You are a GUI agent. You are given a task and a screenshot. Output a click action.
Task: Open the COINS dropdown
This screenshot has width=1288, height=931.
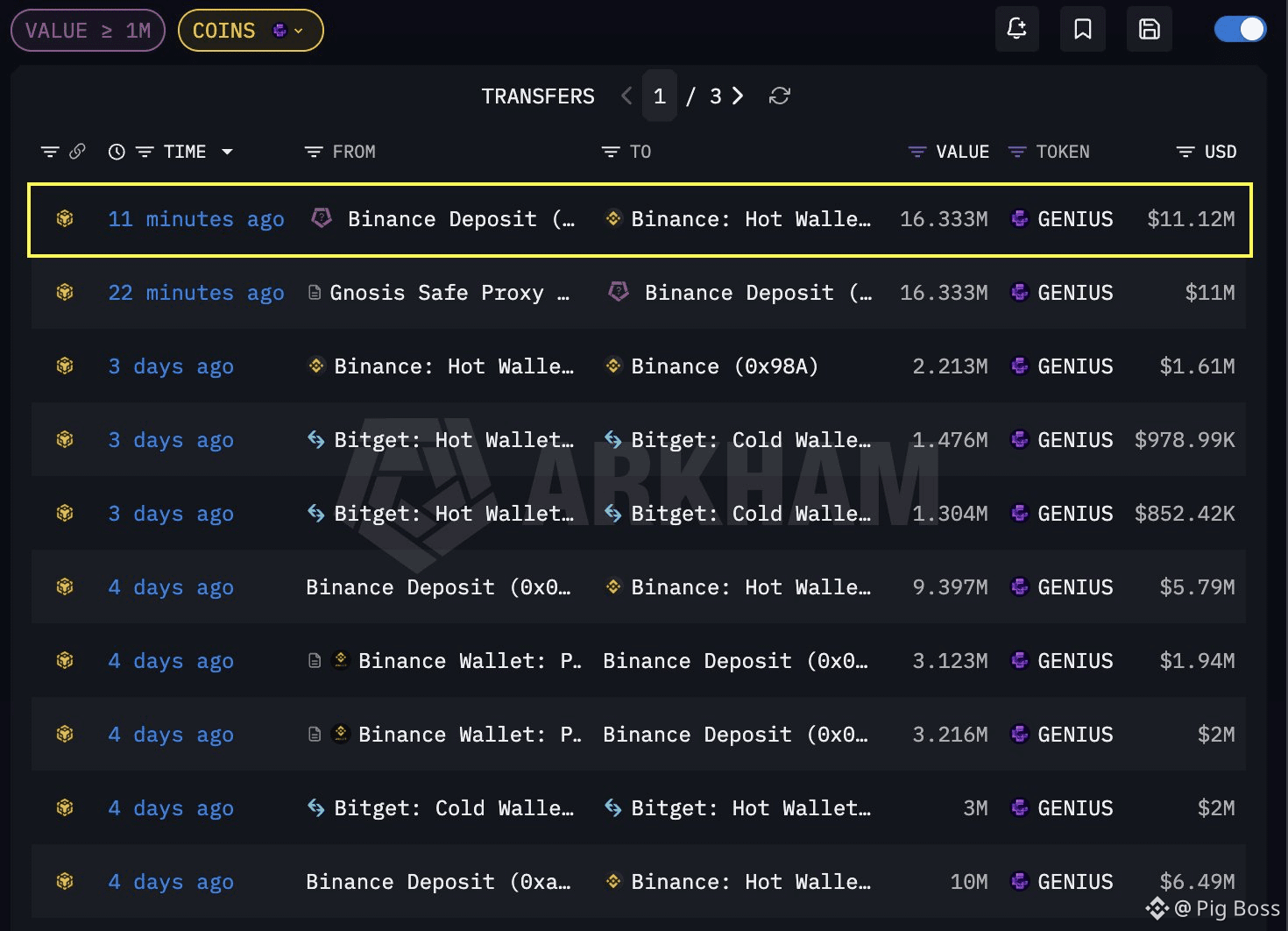tap(251, 31)
